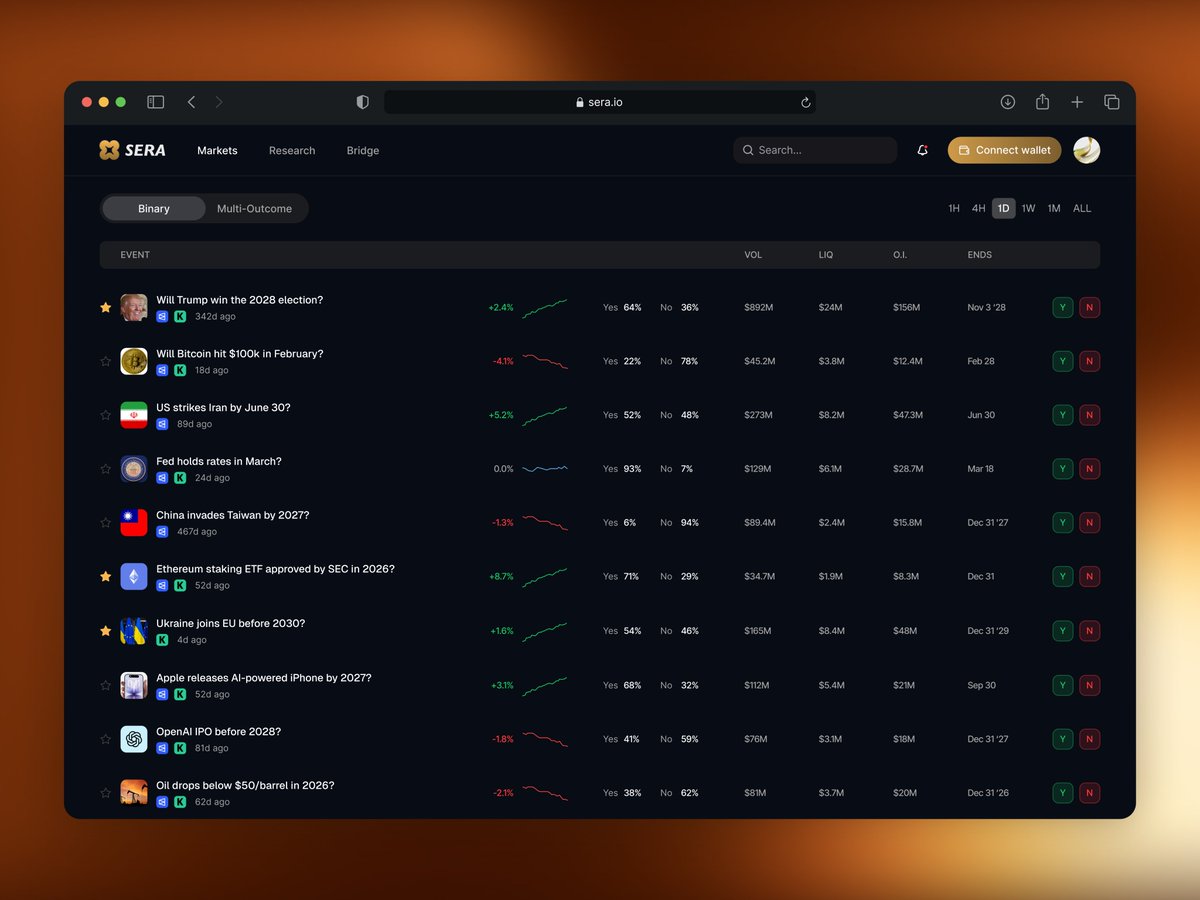The height and width of the screenshot is (900, 1200).
Task: Open 'Will Trump win the 2028 election?'
Action: coord(240,300)
